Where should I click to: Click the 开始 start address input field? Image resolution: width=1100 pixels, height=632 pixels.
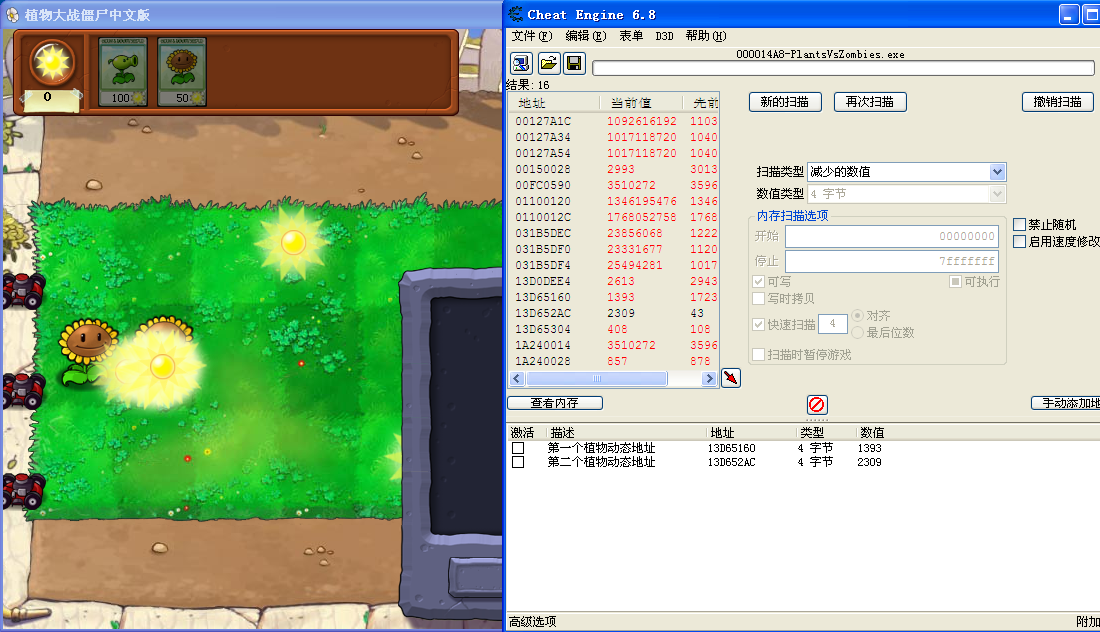892,236
